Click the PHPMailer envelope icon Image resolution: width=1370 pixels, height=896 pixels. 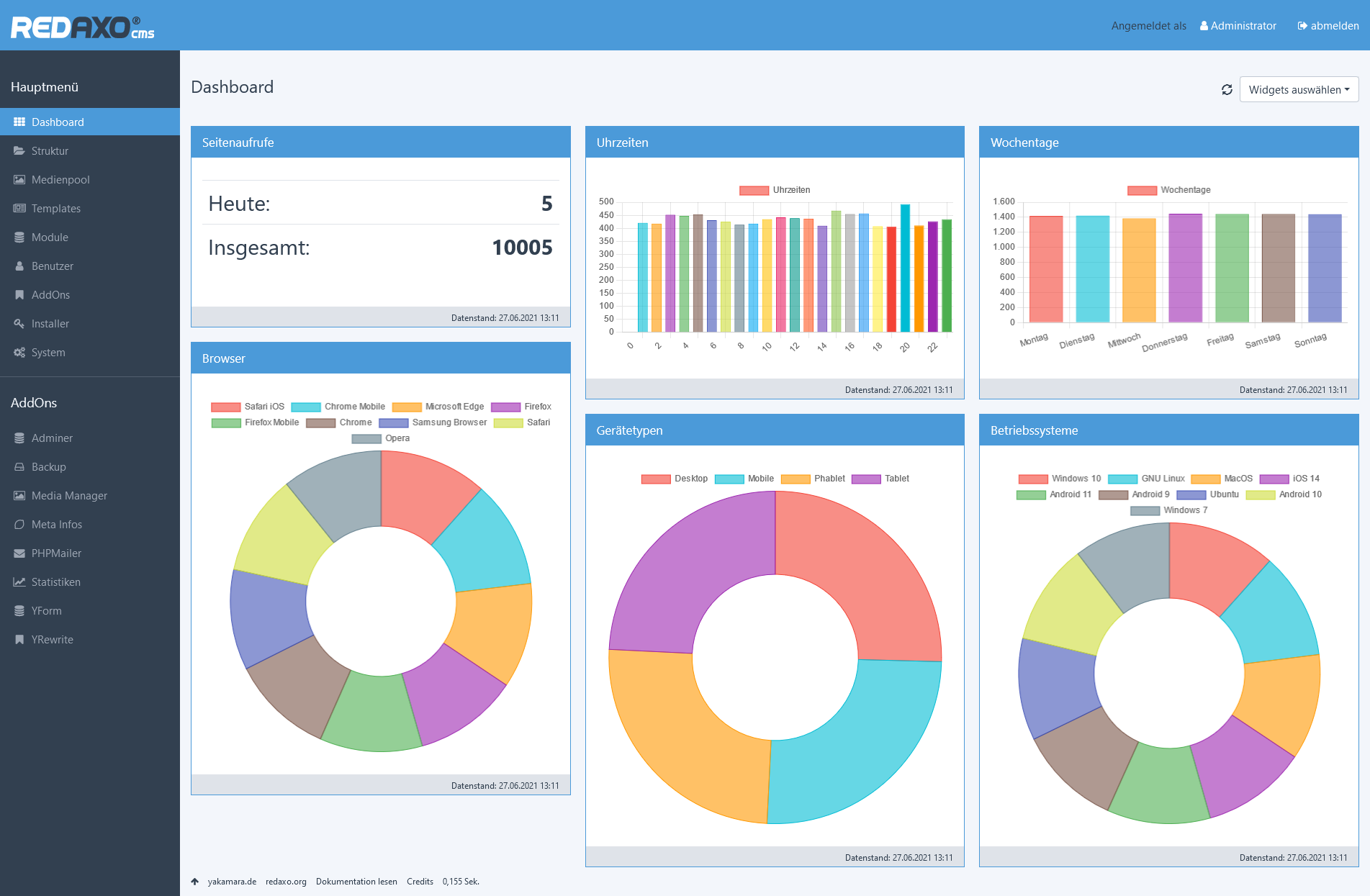point(19,553)
